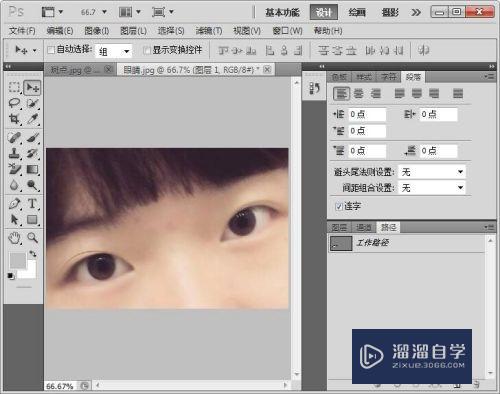Image resolution: width=500 pixels, height=394 pixels.
Task: Select the Path Selection tool
Action: [14, 220]
